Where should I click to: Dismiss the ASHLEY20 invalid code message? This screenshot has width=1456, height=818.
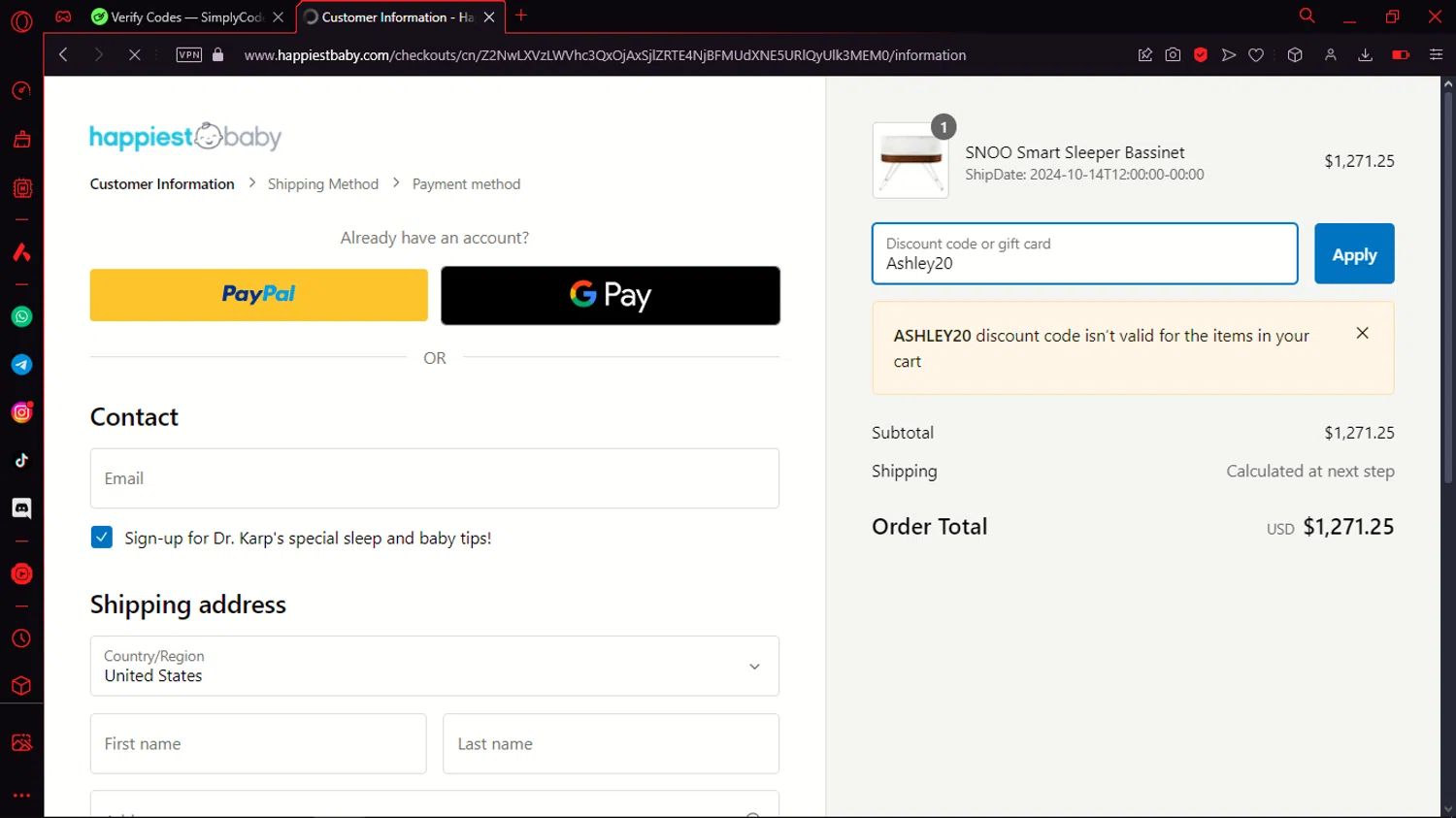[1363, 333]
